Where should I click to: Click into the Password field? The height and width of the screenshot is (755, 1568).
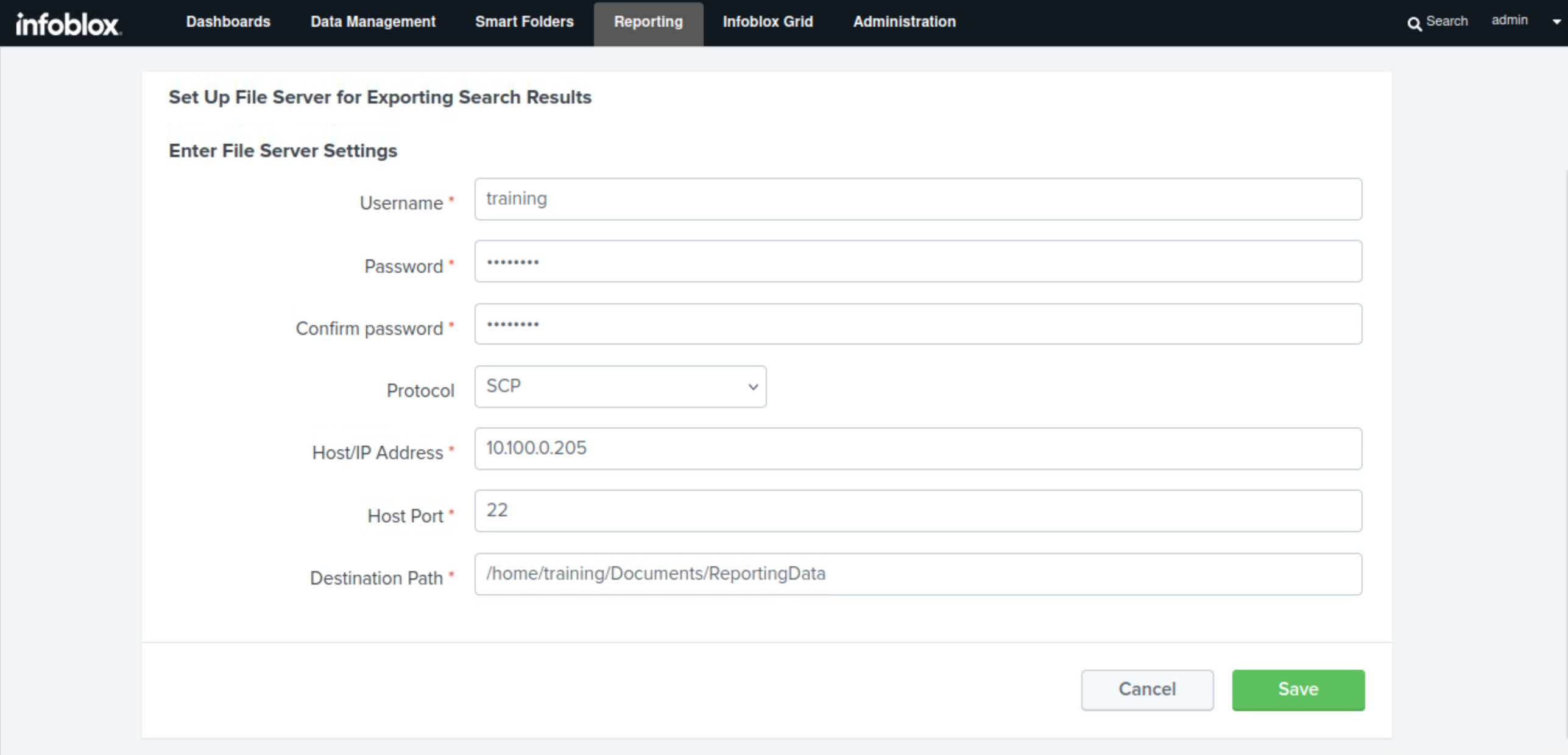coord(917,261)
